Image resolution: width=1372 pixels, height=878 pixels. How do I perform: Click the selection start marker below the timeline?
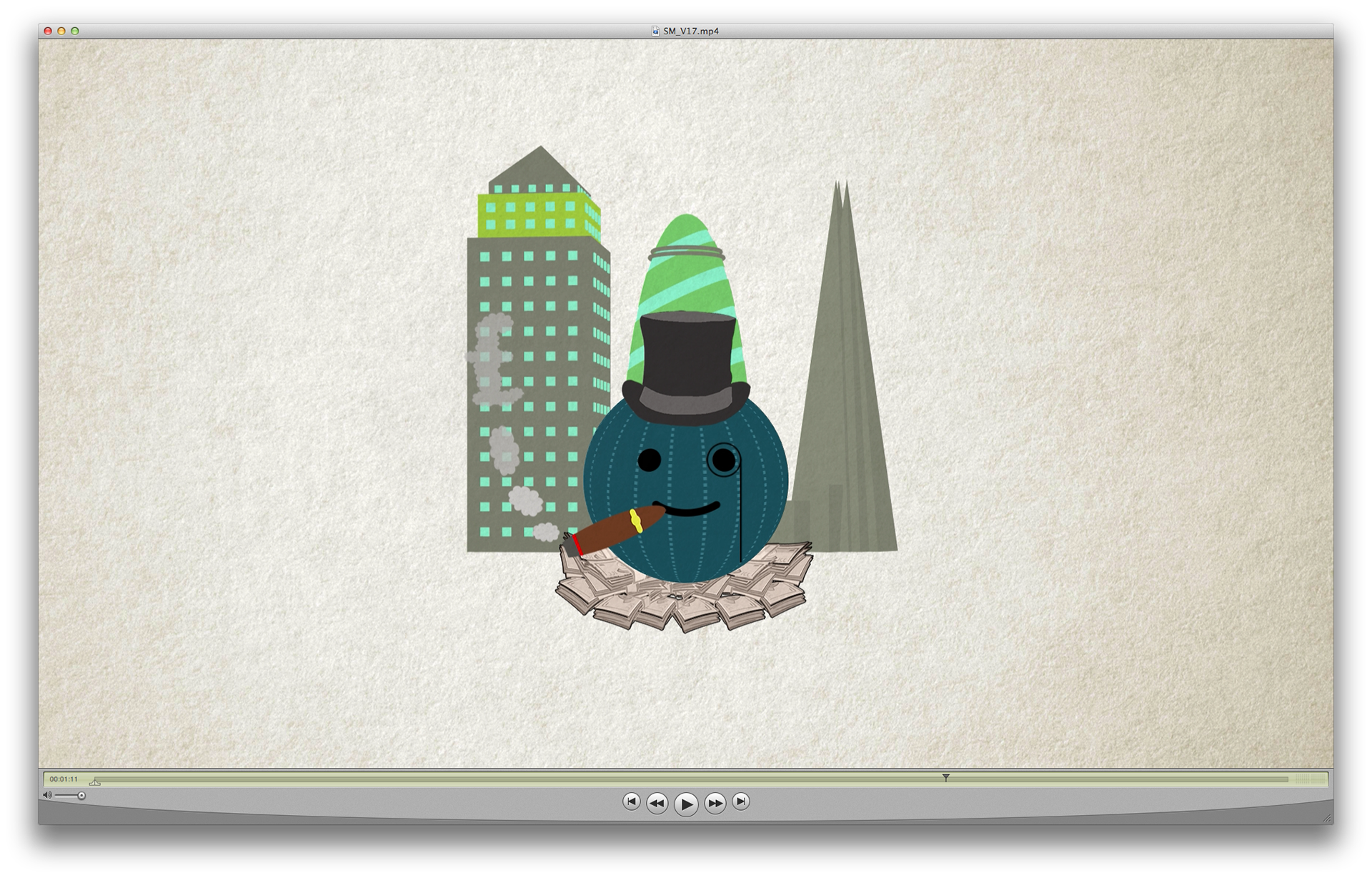pos(95,782)
